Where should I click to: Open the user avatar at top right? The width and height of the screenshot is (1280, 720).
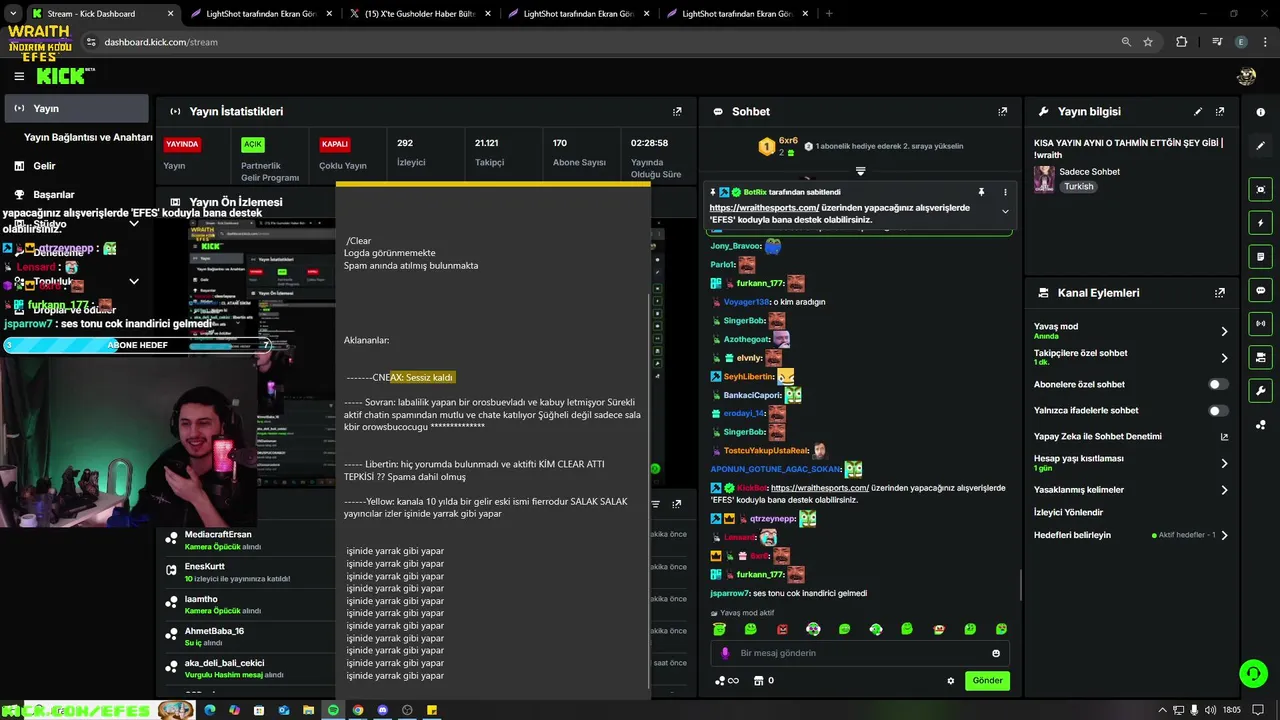(x=1246, y=76)
